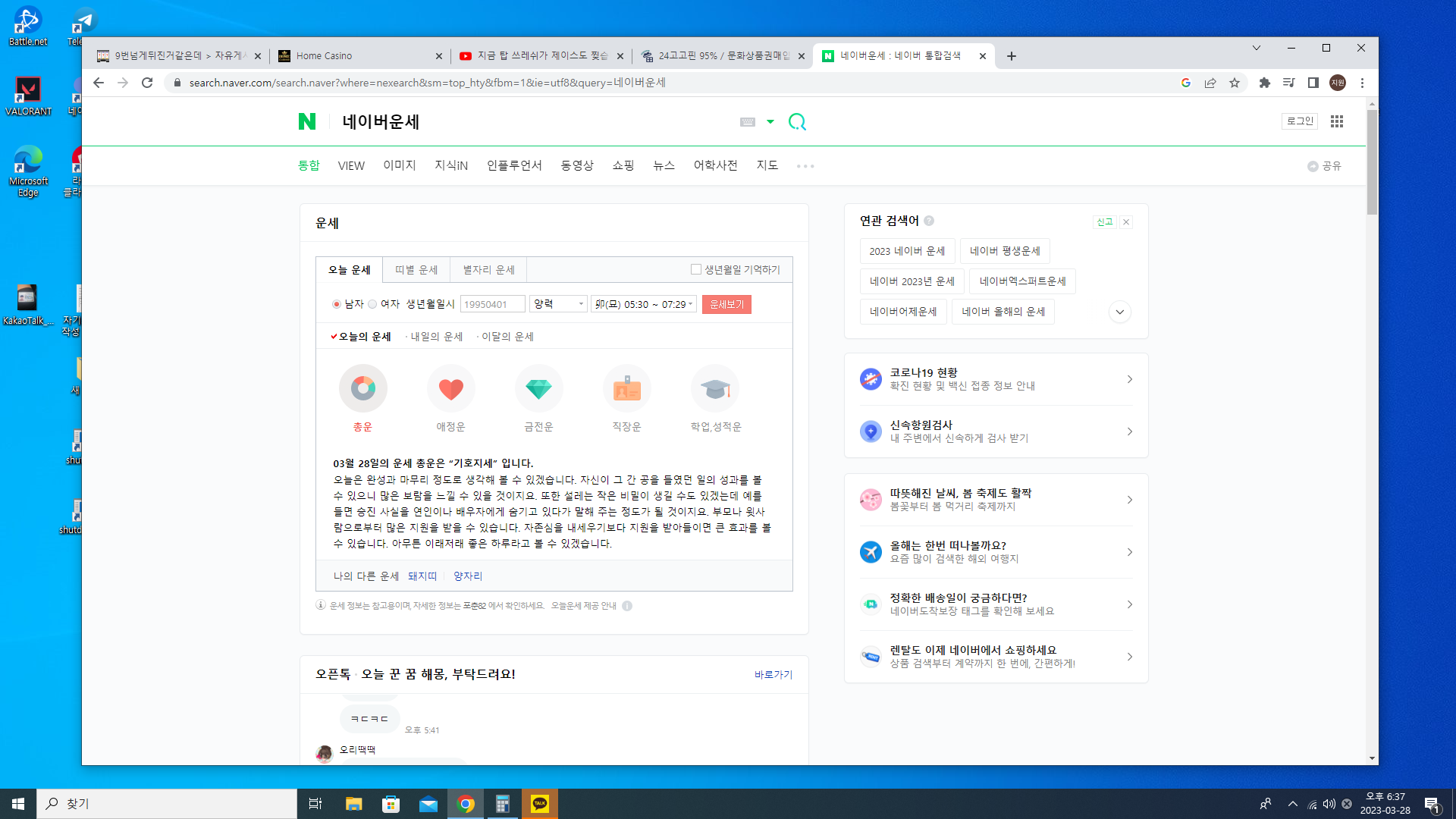Select the 직장운 ID badge icon
Image resolution: width=1456 pixels, height=819 pixels.
626,388
